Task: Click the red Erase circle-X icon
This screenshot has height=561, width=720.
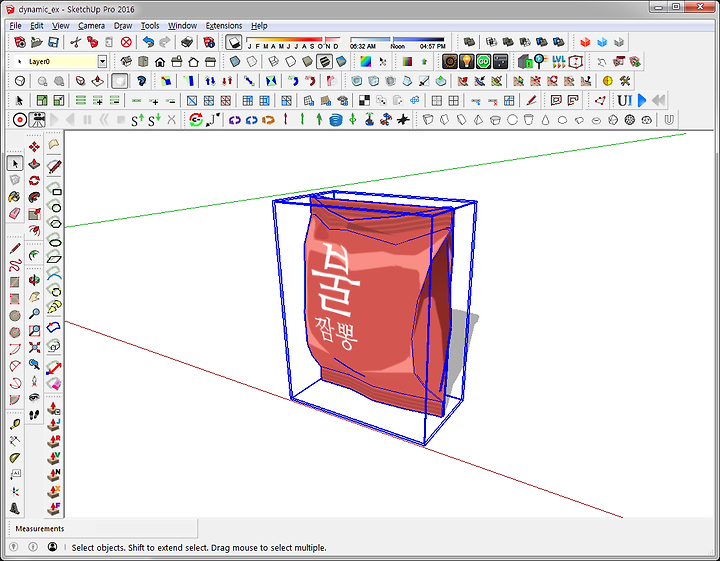Action: [126, 42]
